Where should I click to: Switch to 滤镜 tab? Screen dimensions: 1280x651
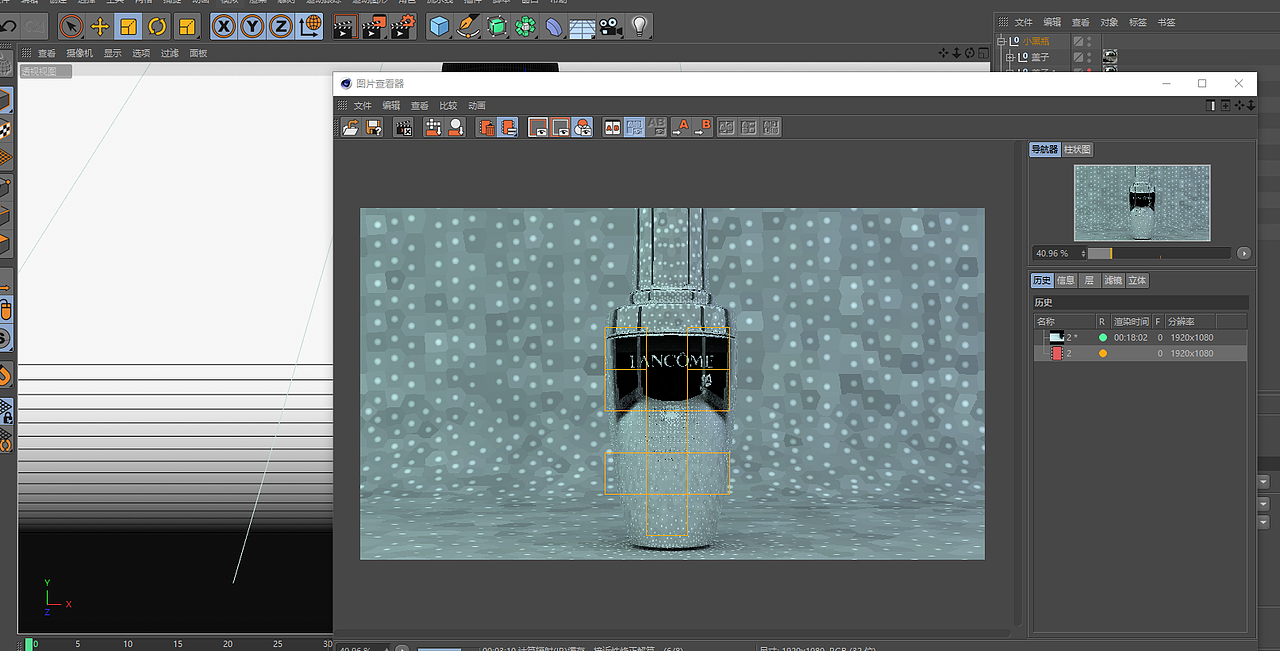(1113, 281)
